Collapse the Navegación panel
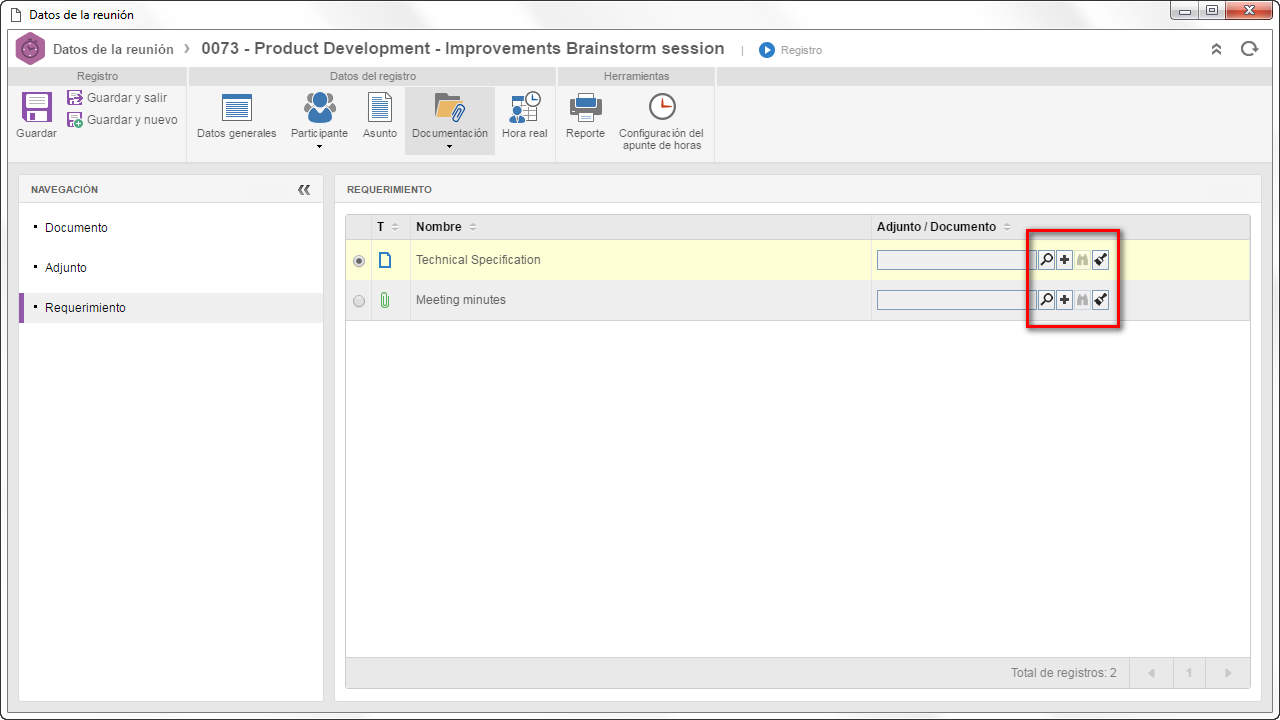This screenshot has height=720, width=1280. [304, 189]
